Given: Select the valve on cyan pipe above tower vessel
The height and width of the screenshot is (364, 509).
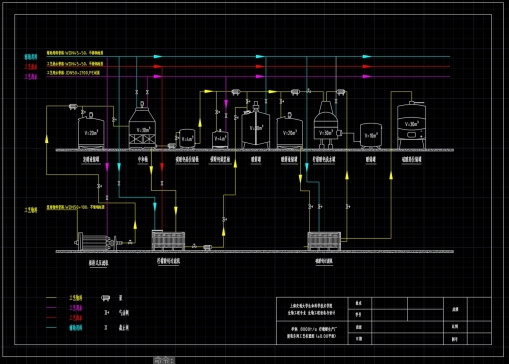Looking at the screenshot, I should (x=136, y=92).
